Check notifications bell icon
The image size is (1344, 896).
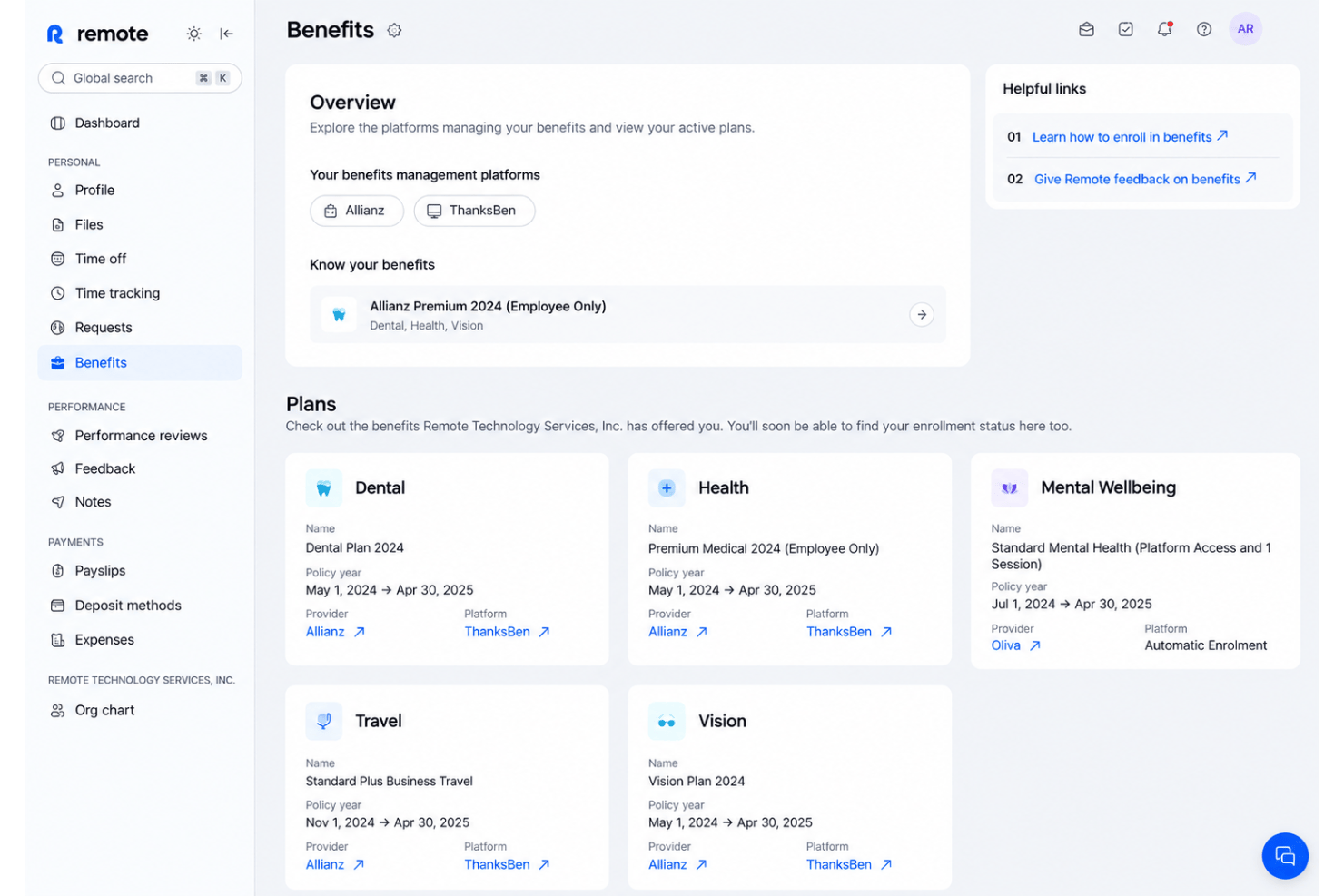(x=1165, y=29)
